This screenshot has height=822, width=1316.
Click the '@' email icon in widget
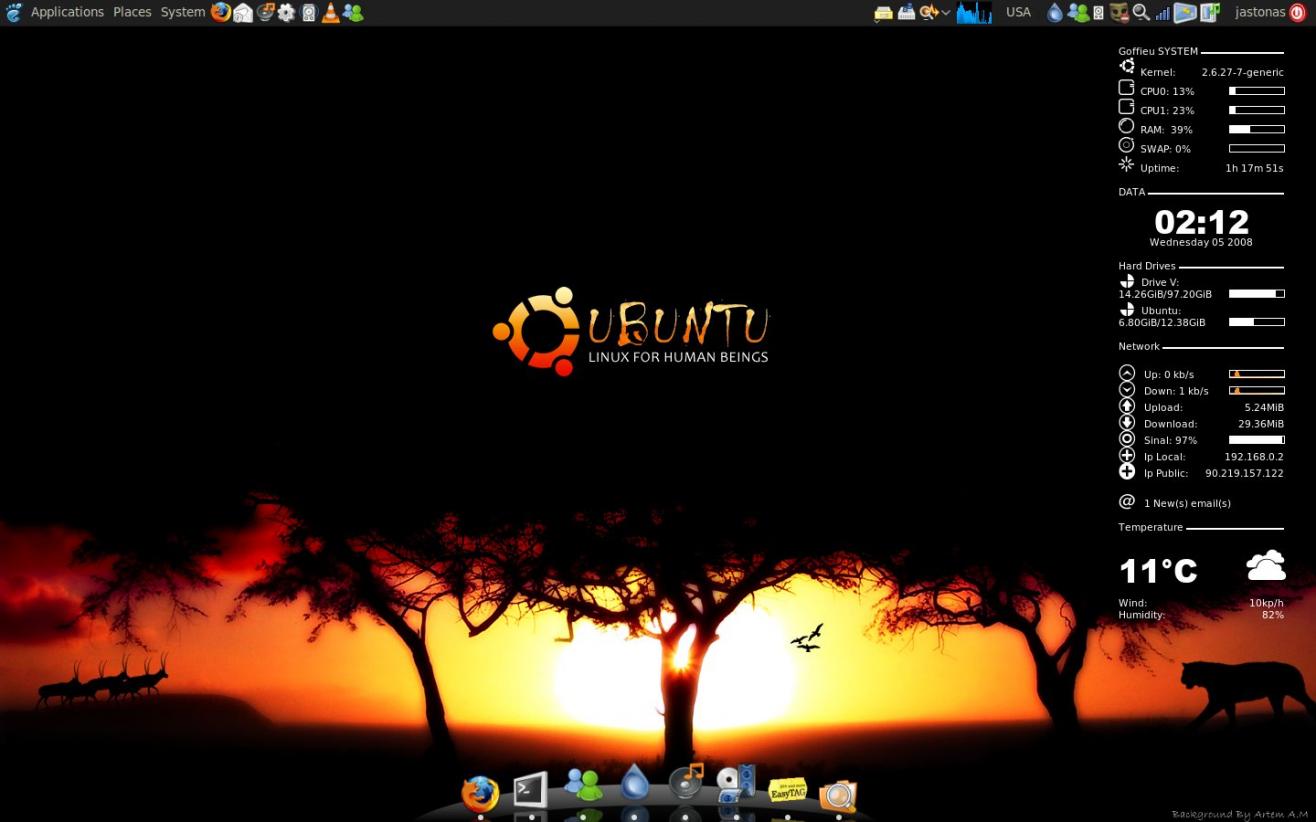1127,502
